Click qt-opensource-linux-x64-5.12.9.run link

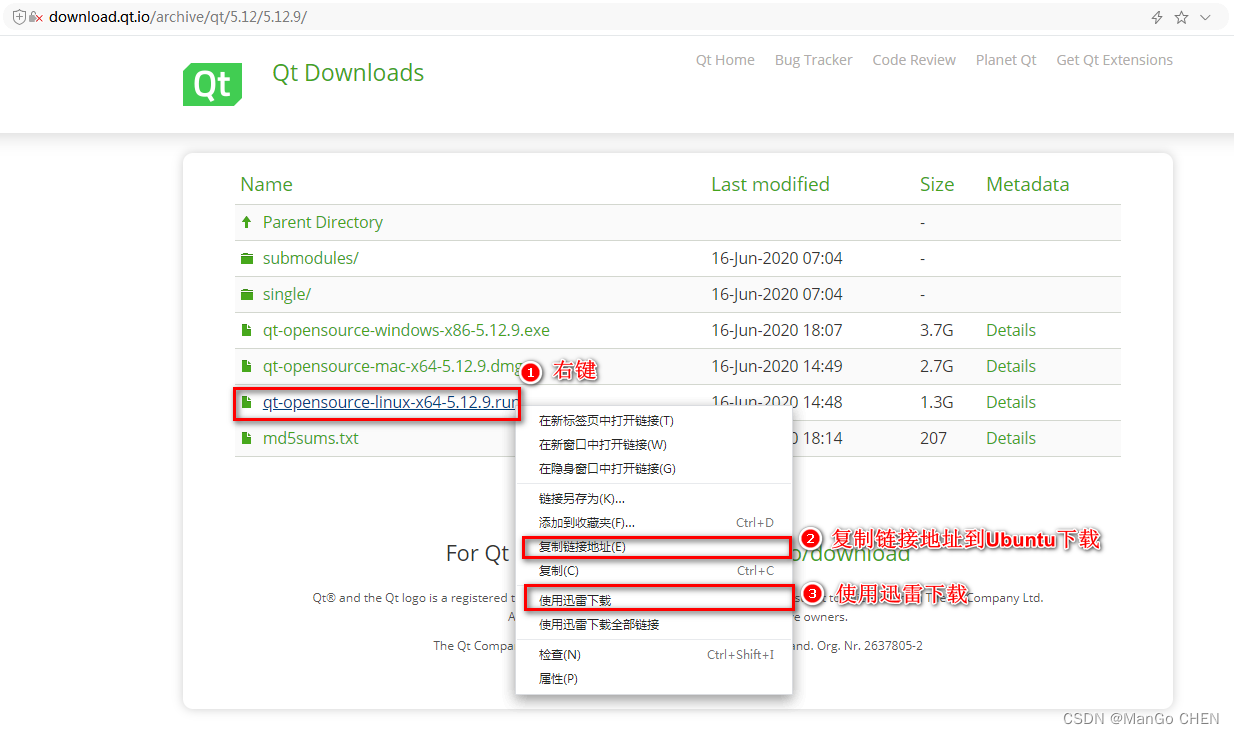(390, 402)
